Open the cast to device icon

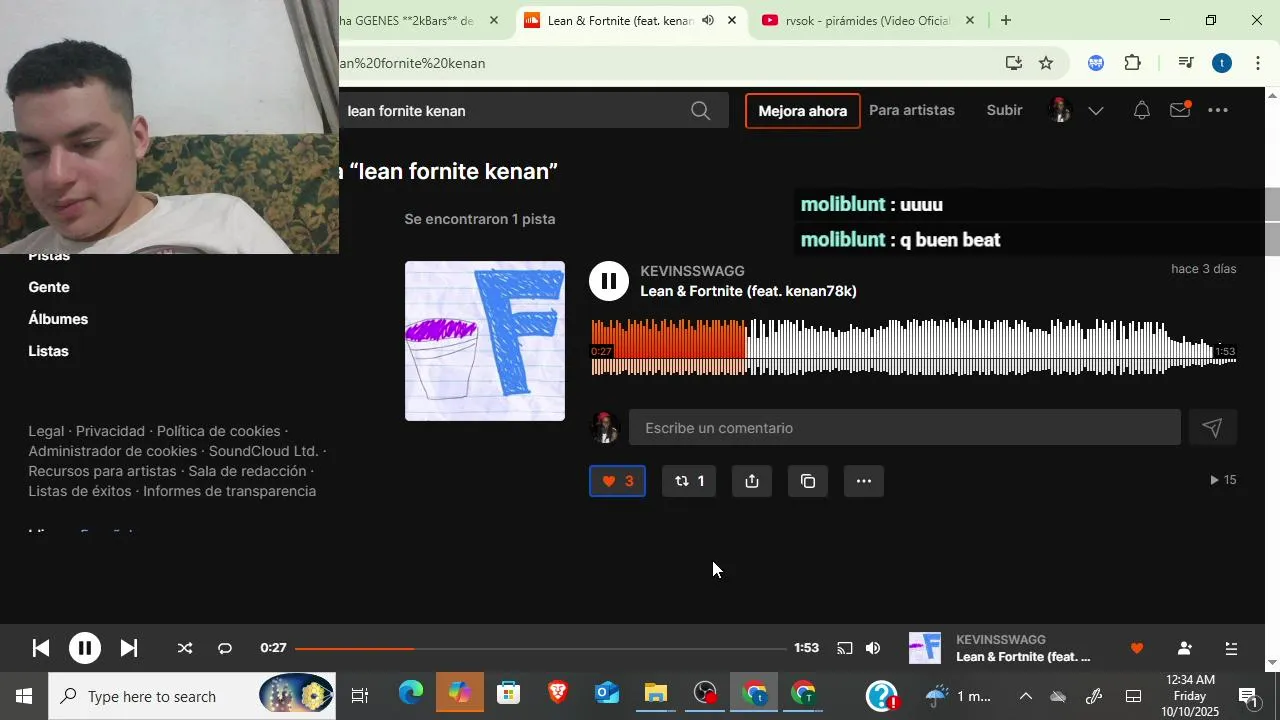(845, 648)
